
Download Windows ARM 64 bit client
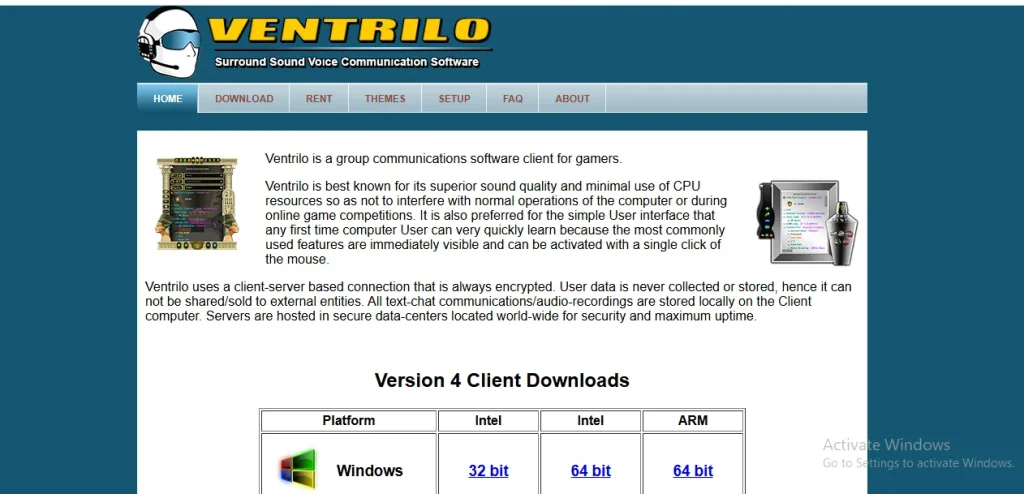click(693, 470)
